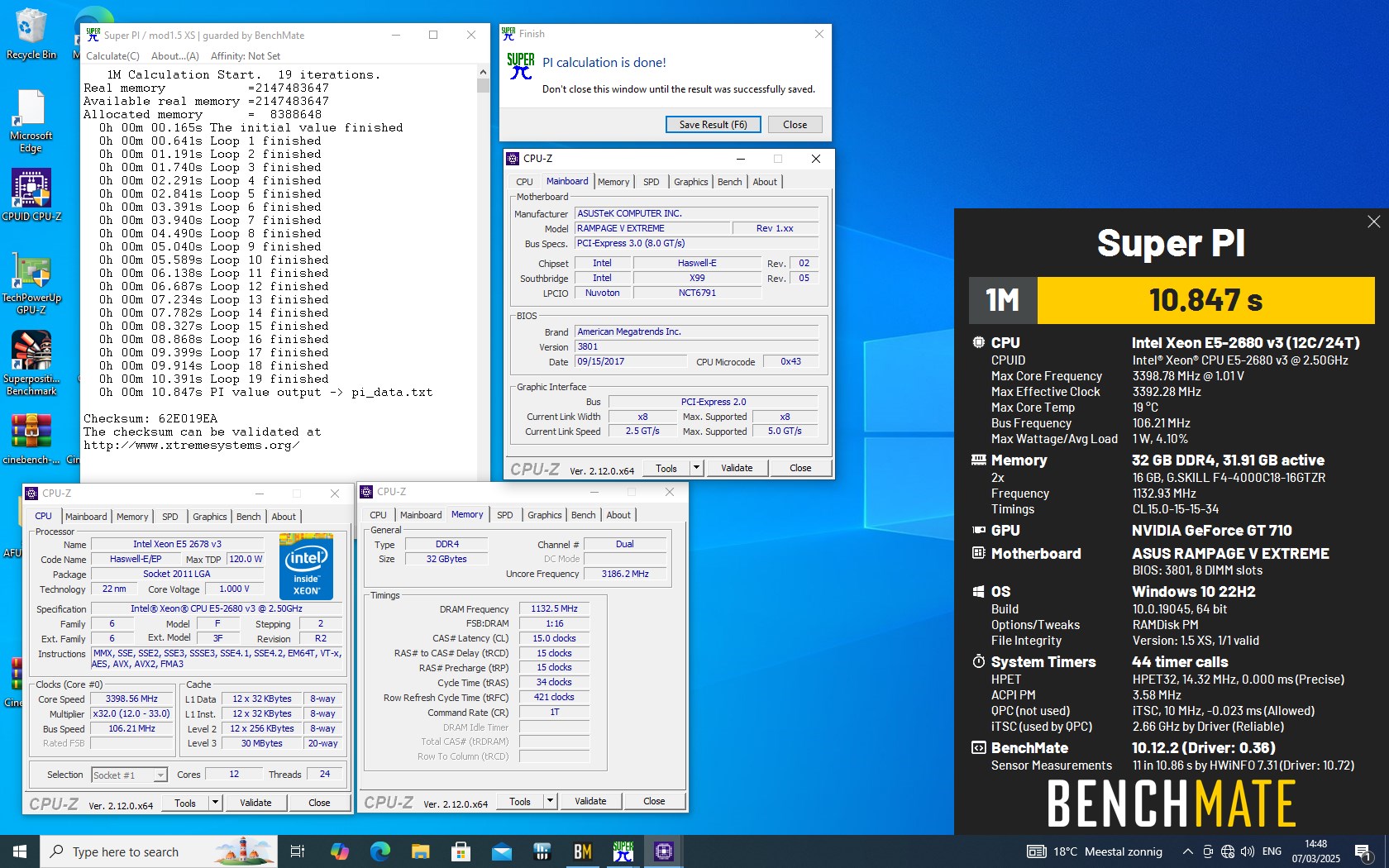The width and height of the screenshot is (1389, 868).
Task: Click the network tray icon
Action: coord(1227,851)
